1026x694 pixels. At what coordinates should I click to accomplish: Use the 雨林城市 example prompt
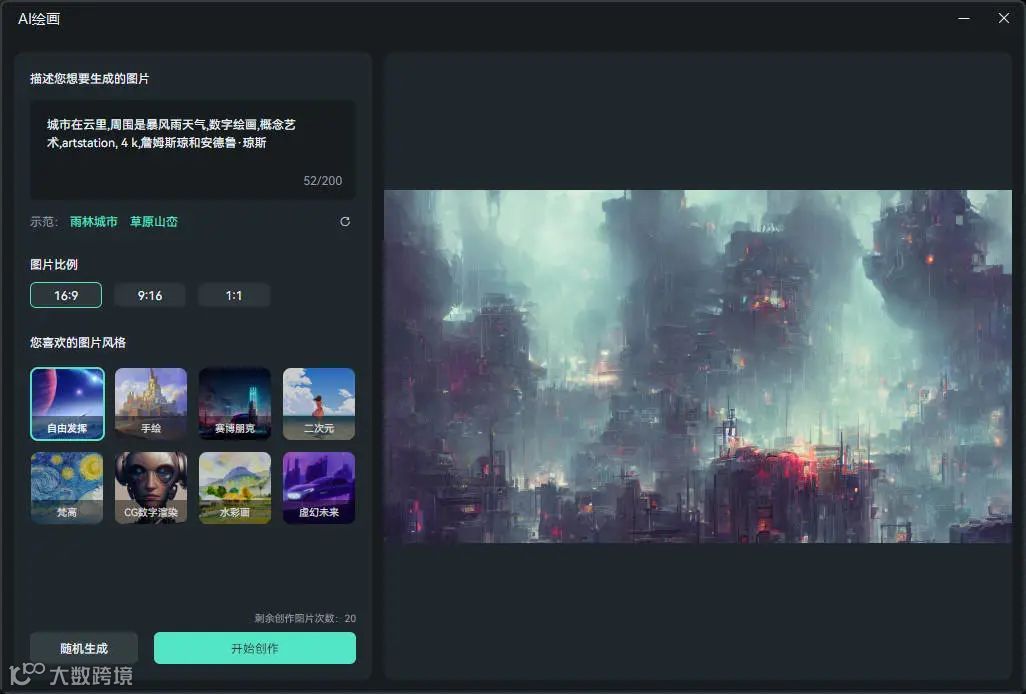coord(94,222)
